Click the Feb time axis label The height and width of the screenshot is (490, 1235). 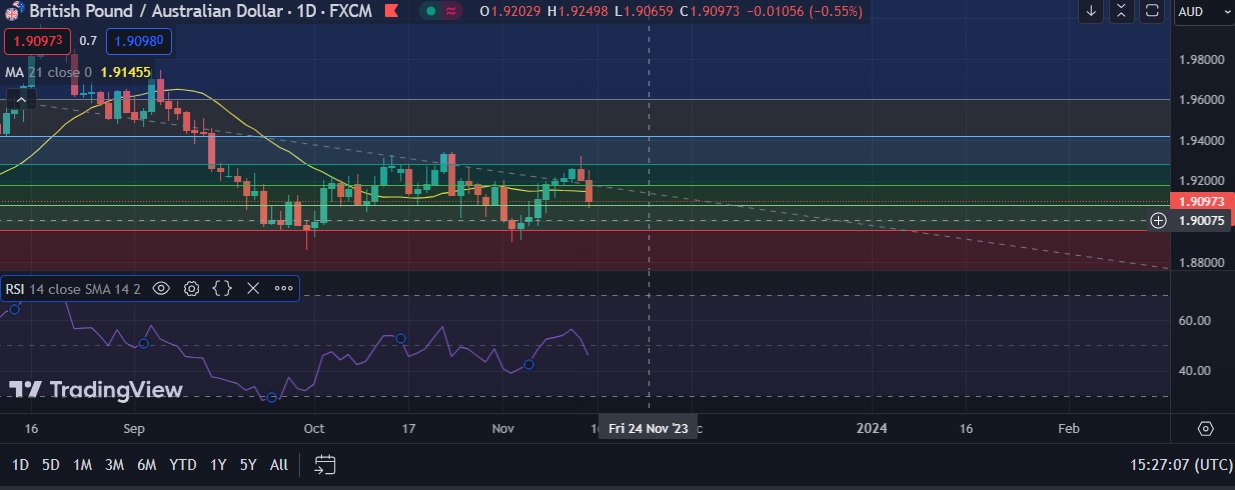coord(1069,428)
